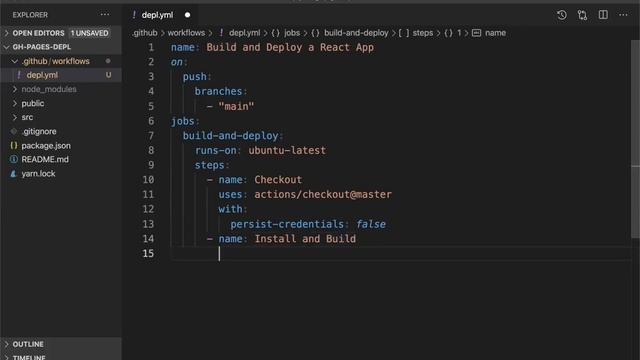Click line number 15 in the gutter
The height and width of the screenshot is (360, 640).
[148, 253]
